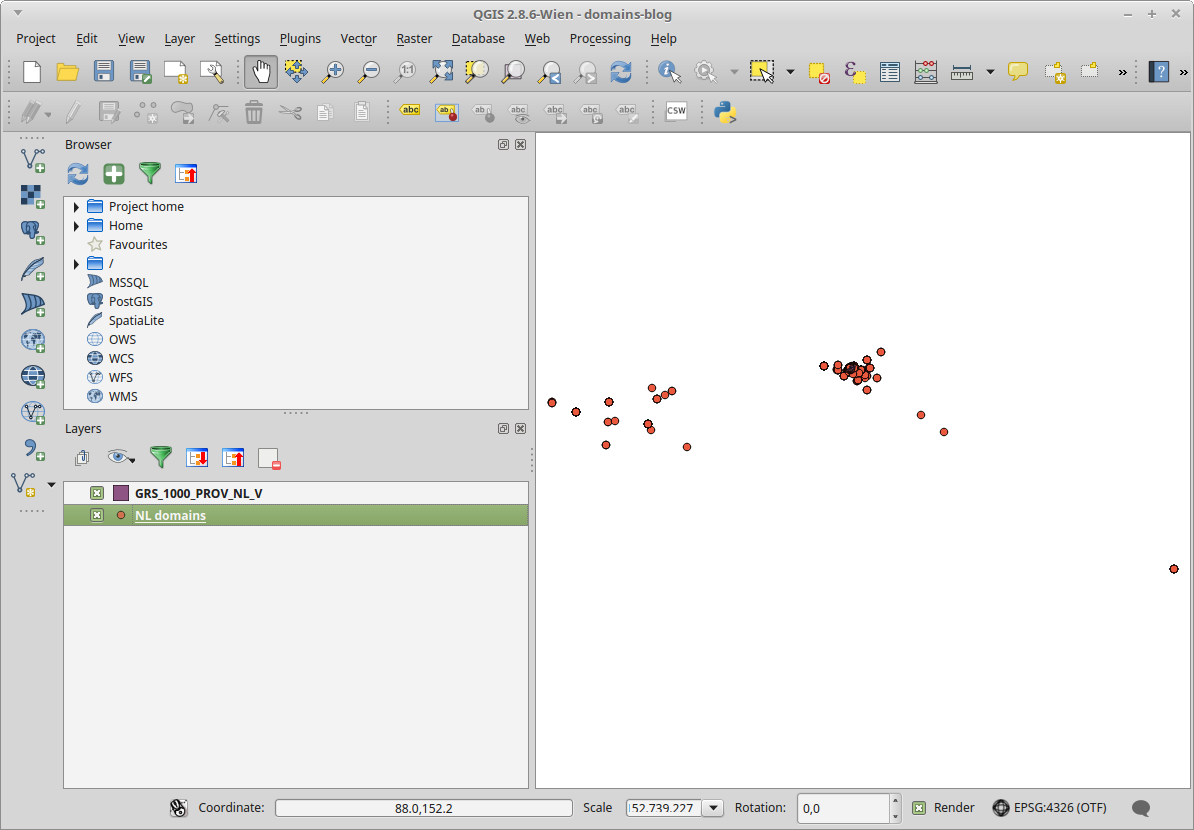The width and height of the screenshot is (1194, 830).
Task: Open the Scale dropdown list
Action: click(713, 808)
